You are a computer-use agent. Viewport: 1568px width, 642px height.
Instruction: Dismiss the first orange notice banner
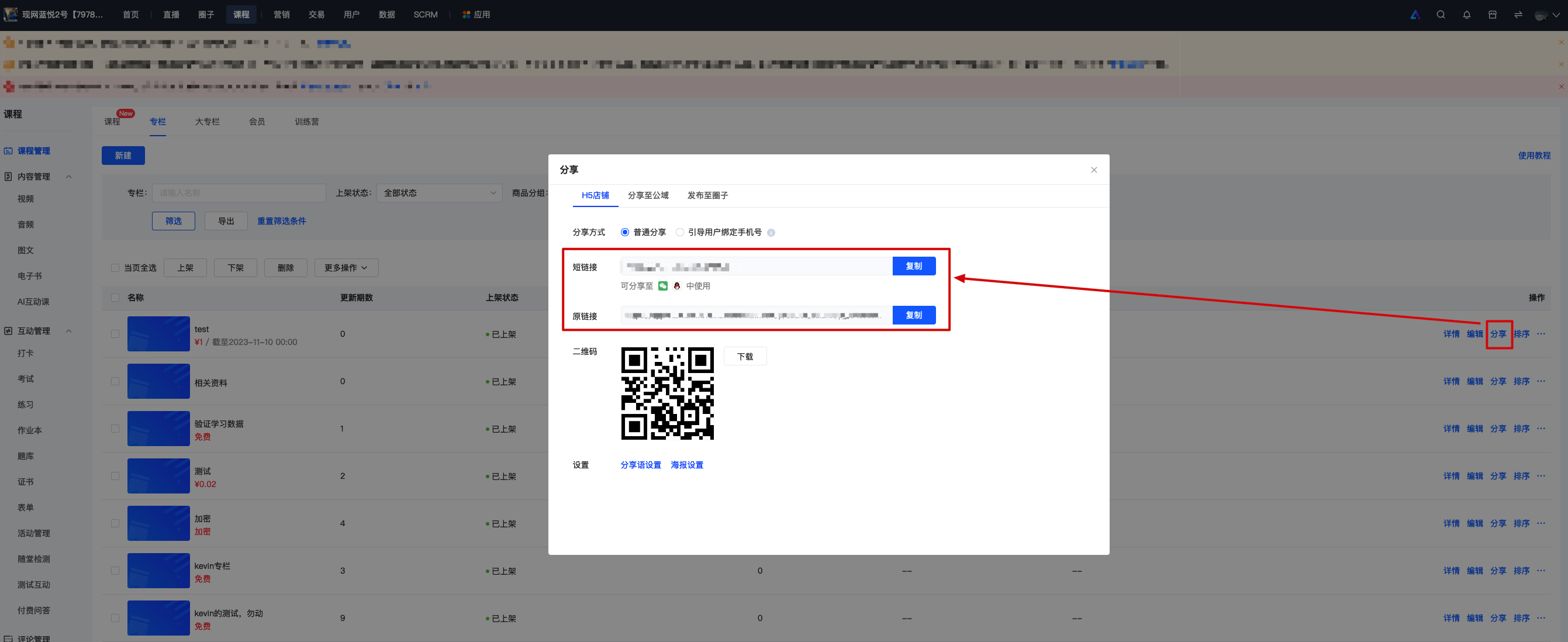(1562, 42)
